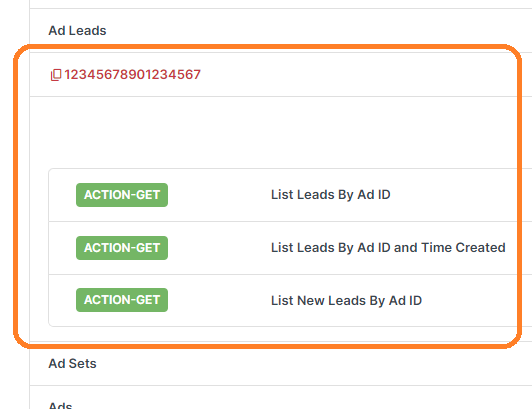Collapse the Ad Leads section header

[x=77, y=31]
